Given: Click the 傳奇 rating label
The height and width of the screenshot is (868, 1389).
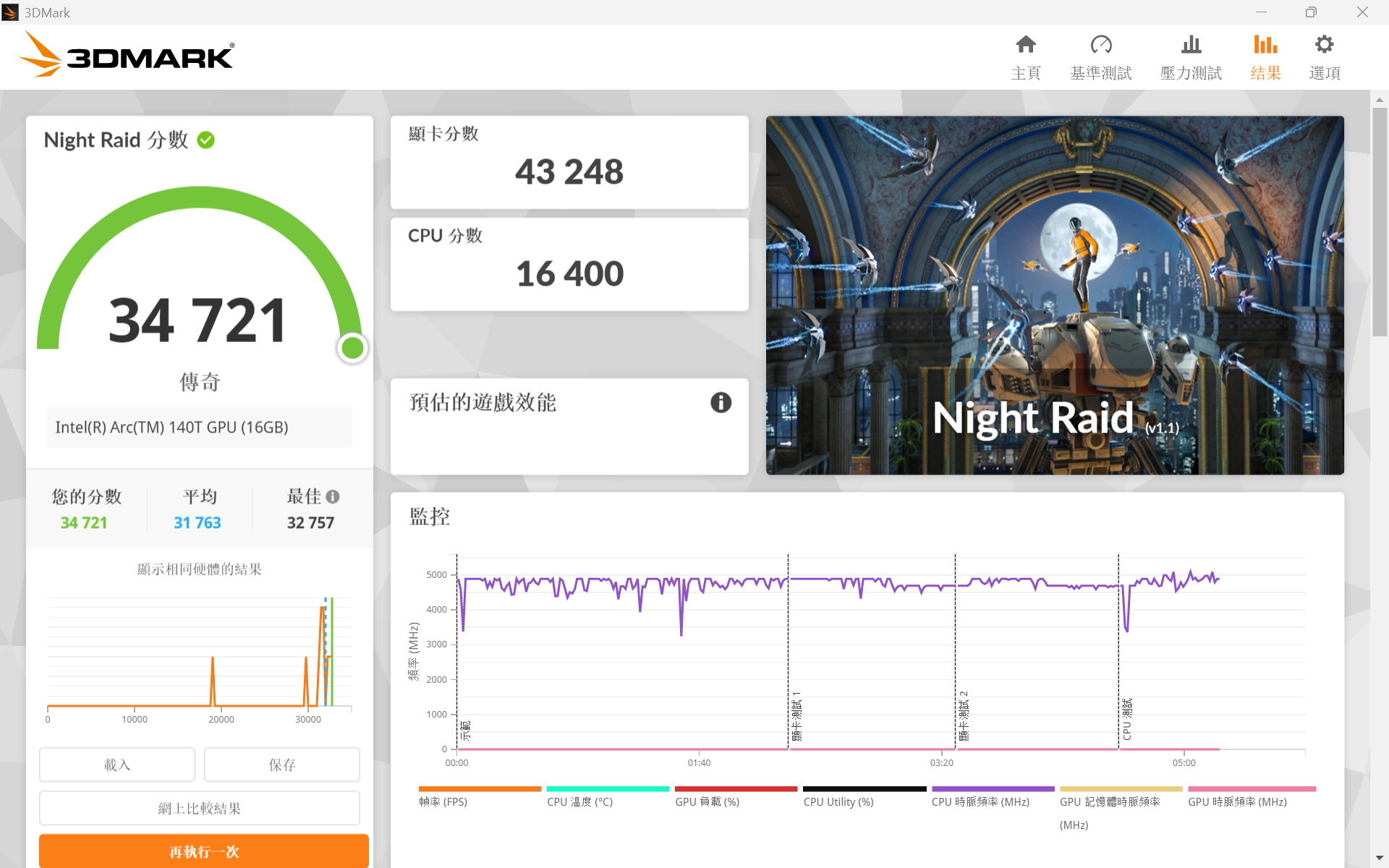Looking at the screenshot, I should 200,381.
